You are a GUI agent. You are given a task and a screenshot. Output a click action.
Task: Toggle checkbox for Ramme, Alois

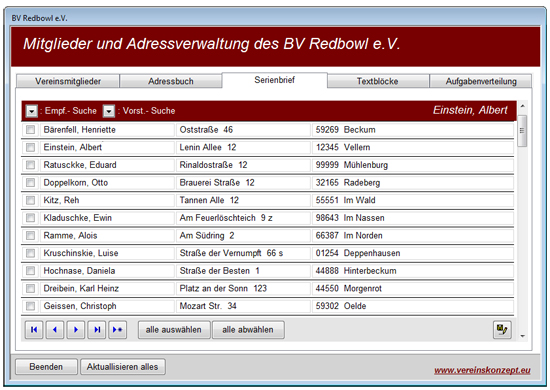pos(31,235)
